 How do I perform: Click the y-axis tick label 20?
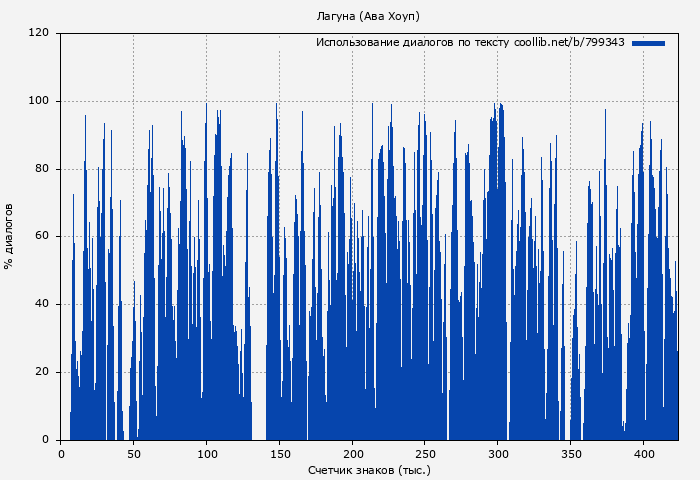point(42,372)
